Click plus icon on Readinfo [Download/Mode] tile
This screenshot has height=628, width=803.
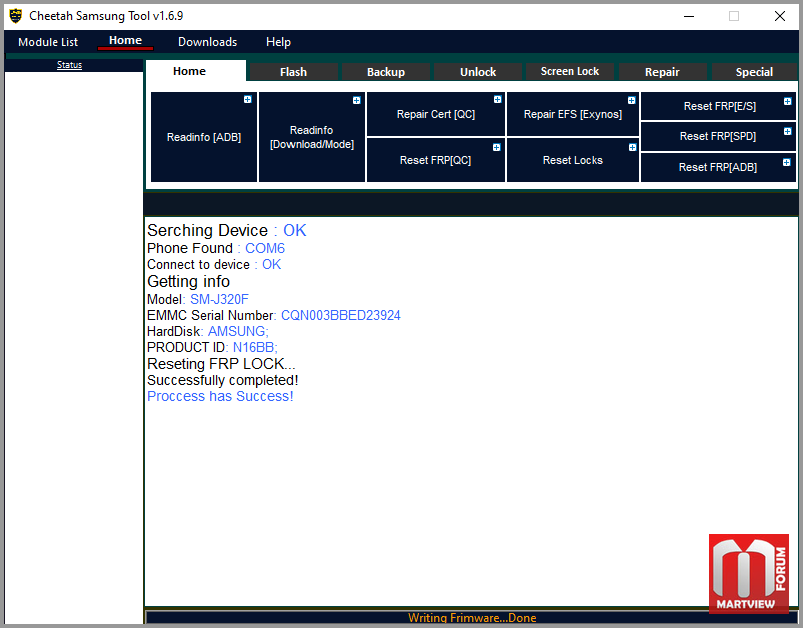(356, 100)
